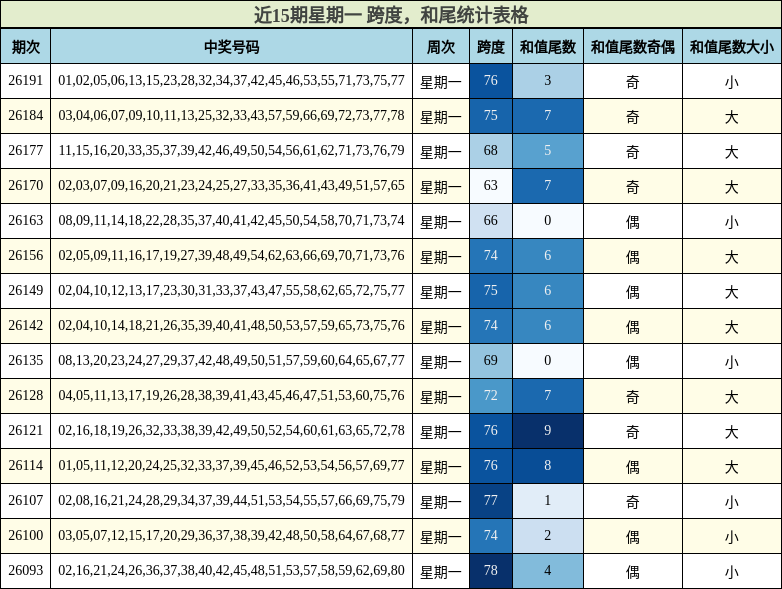782x589 pixels.
Task: Click span value 76 in row 26191
Action: [491, 81]
